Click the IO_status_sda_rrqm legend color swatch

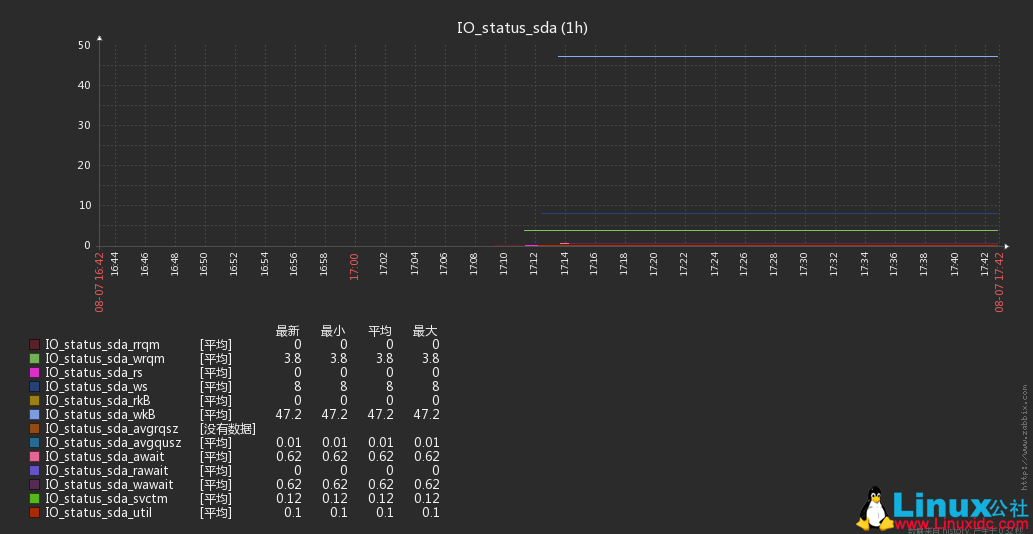(34, 344)
